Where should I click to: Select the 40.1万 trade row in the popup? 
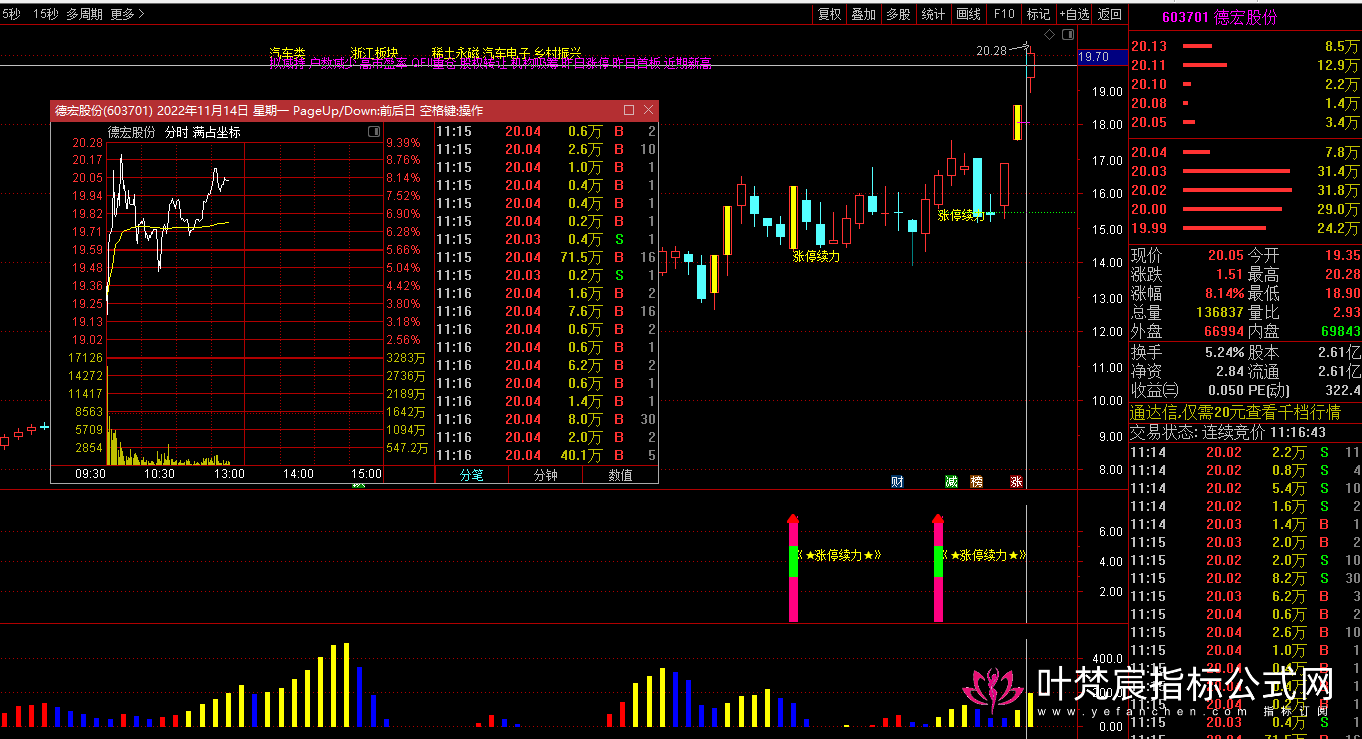pyautogui.click(x=546, y=455)
